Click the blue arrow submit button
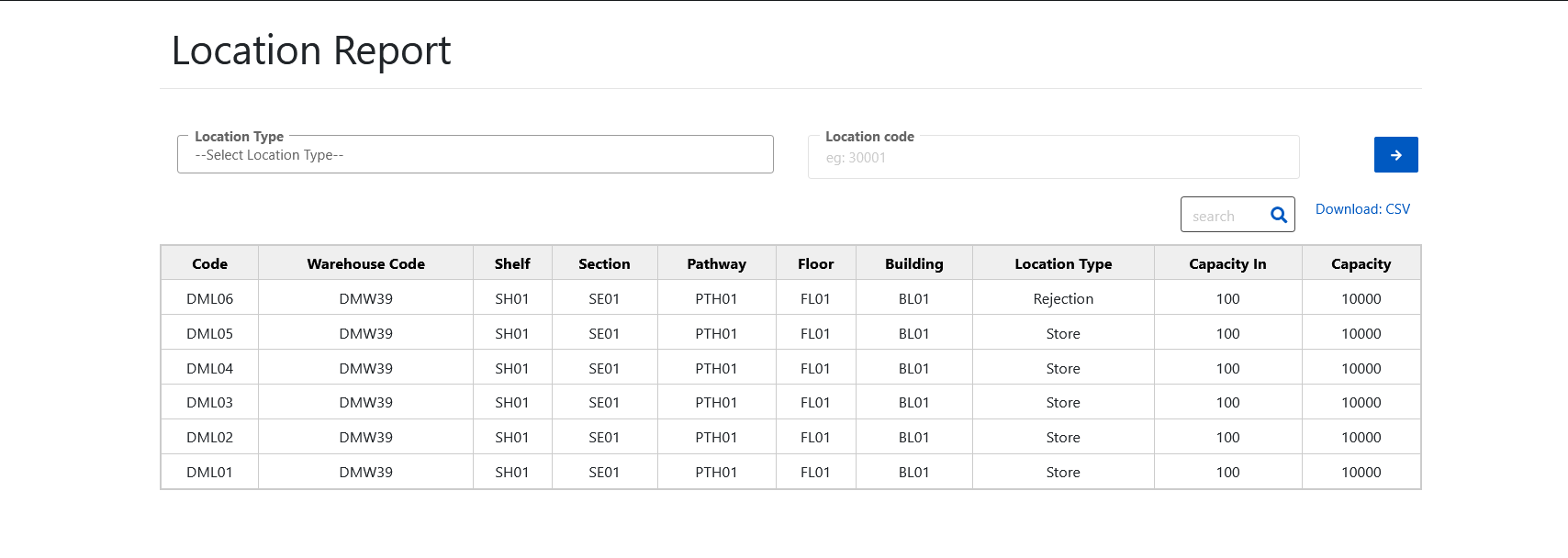The image size is (1568, 558). [1395, 155]
